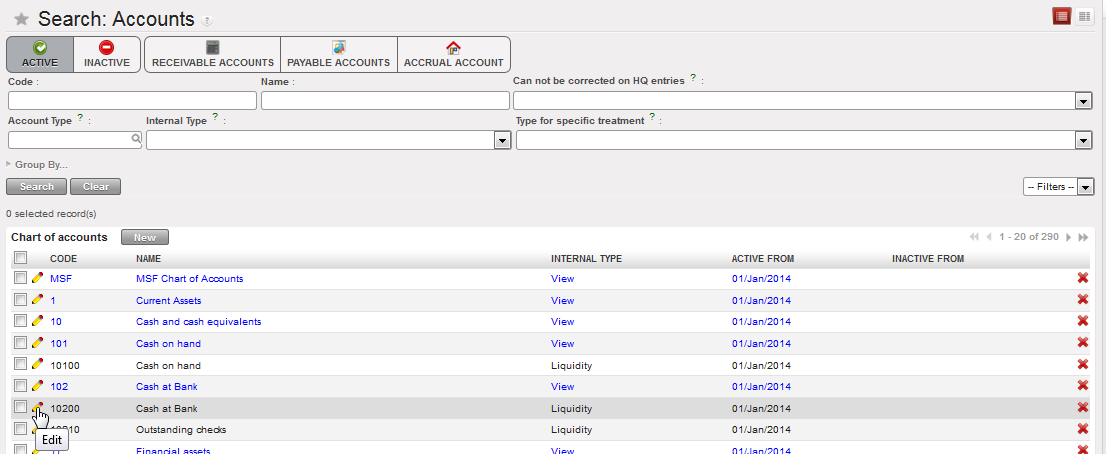Click the Account Type search magnifier icon
The height and width of the screenshot is (454, 1106).
point(136,141)
